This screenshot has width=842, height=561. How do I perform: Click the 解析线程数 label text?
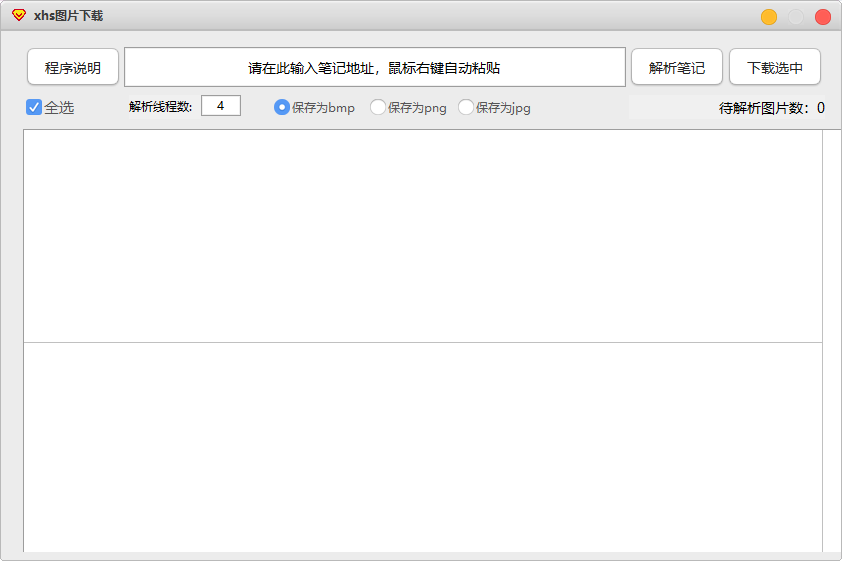tap(161, 106)
